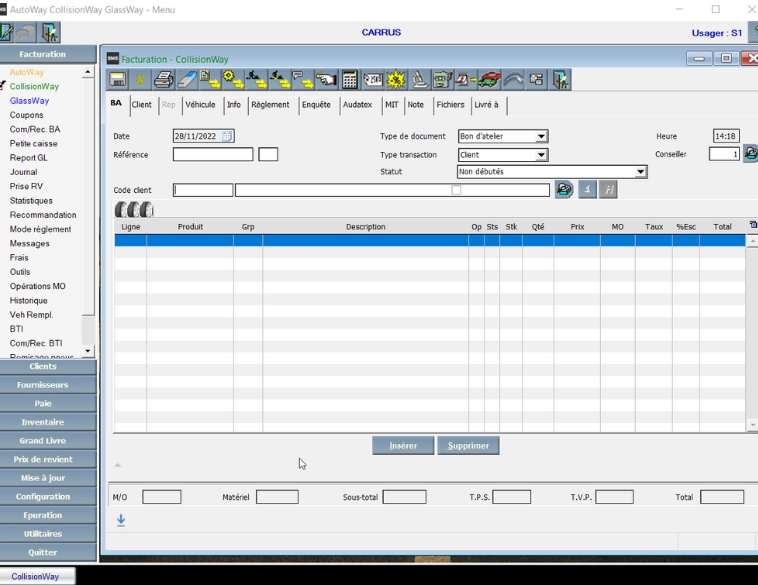Select the eraser clear icon

click(x=187, y=79)
